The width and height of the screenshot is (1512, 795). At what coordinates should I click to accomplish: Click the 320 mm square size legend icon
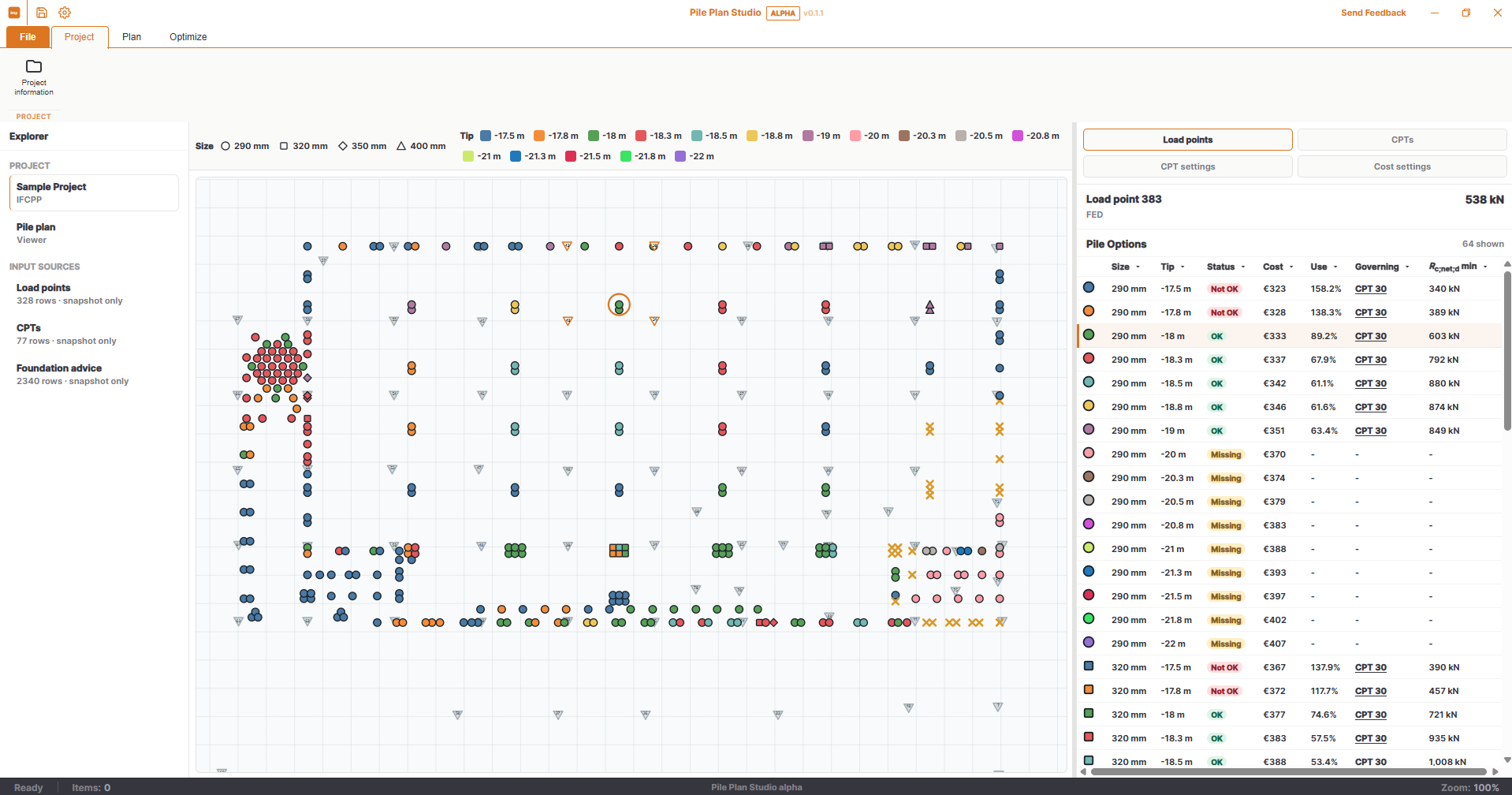pyautogui.click(x=284, y=146)
